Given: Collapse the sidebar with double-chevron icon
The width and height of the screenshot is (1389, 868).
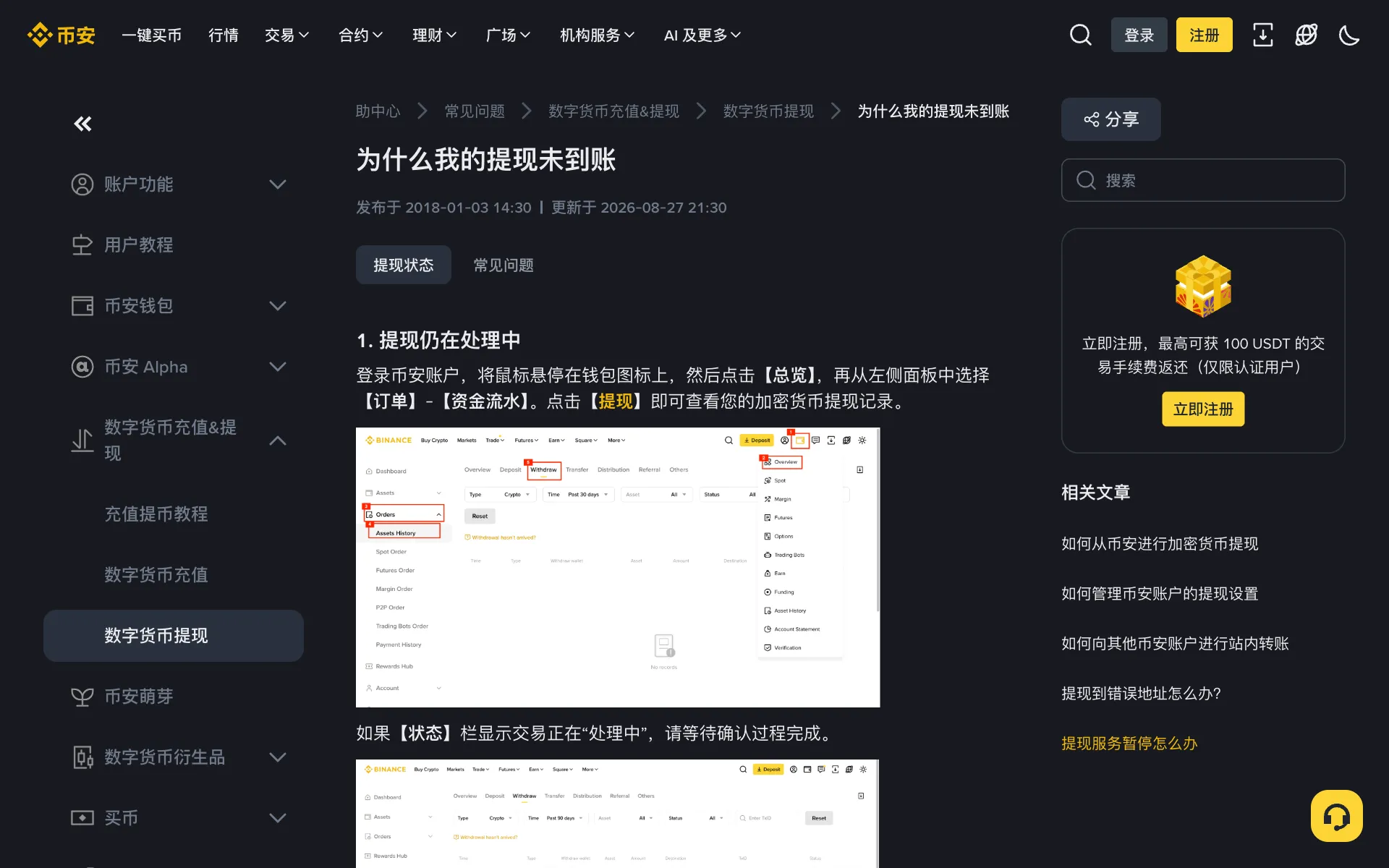Looking at the screenshot, I should (83, 124).
